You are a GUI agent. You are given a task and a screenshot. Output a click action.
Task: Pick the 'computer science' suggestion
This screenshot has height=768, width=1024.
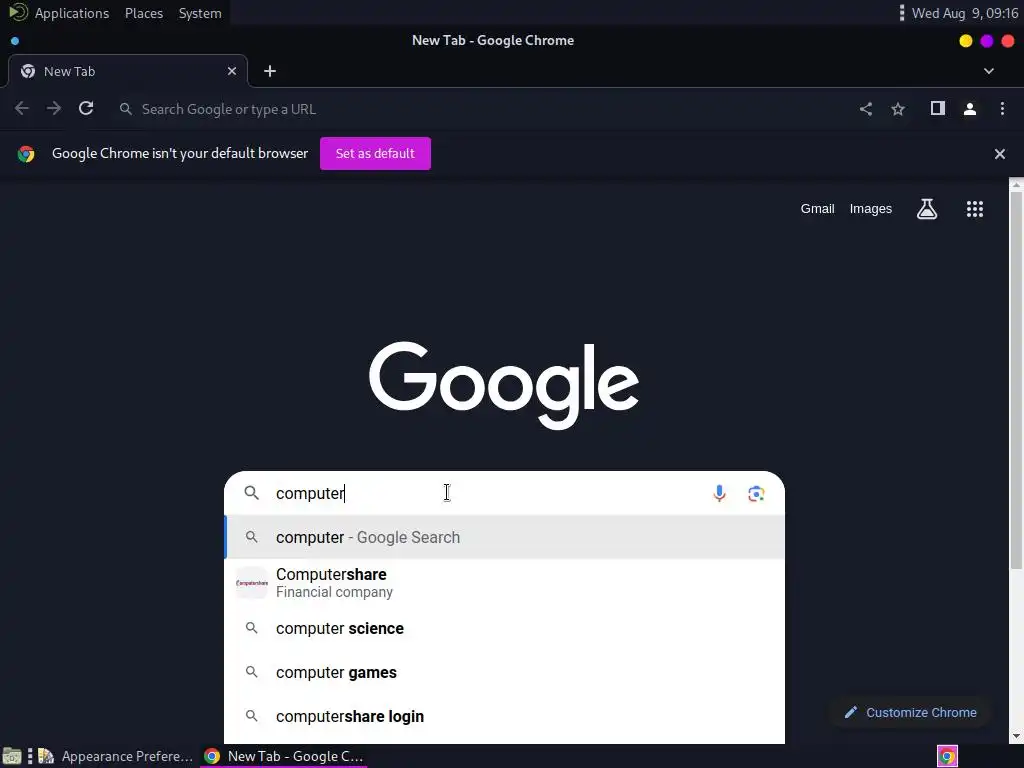pyautogui.click(x=504, y=628)
